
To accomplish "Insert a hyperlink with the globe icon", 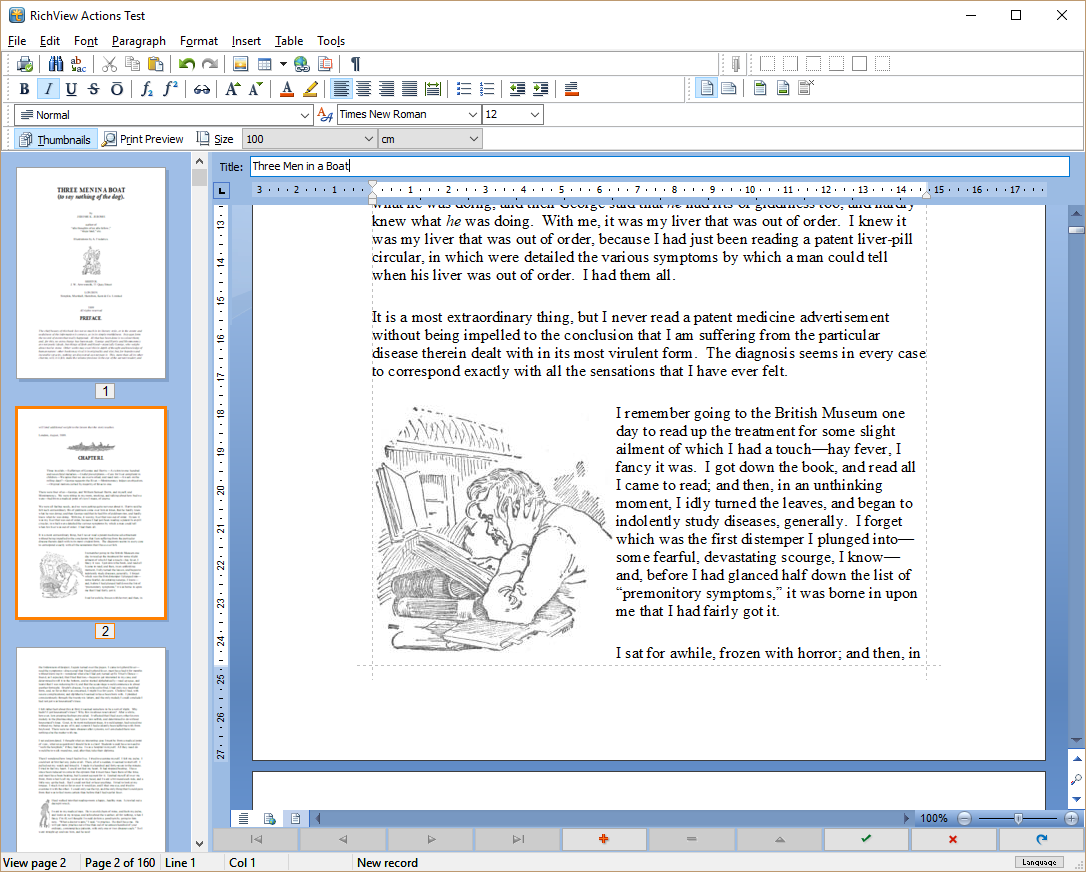I will pos(302,64).
